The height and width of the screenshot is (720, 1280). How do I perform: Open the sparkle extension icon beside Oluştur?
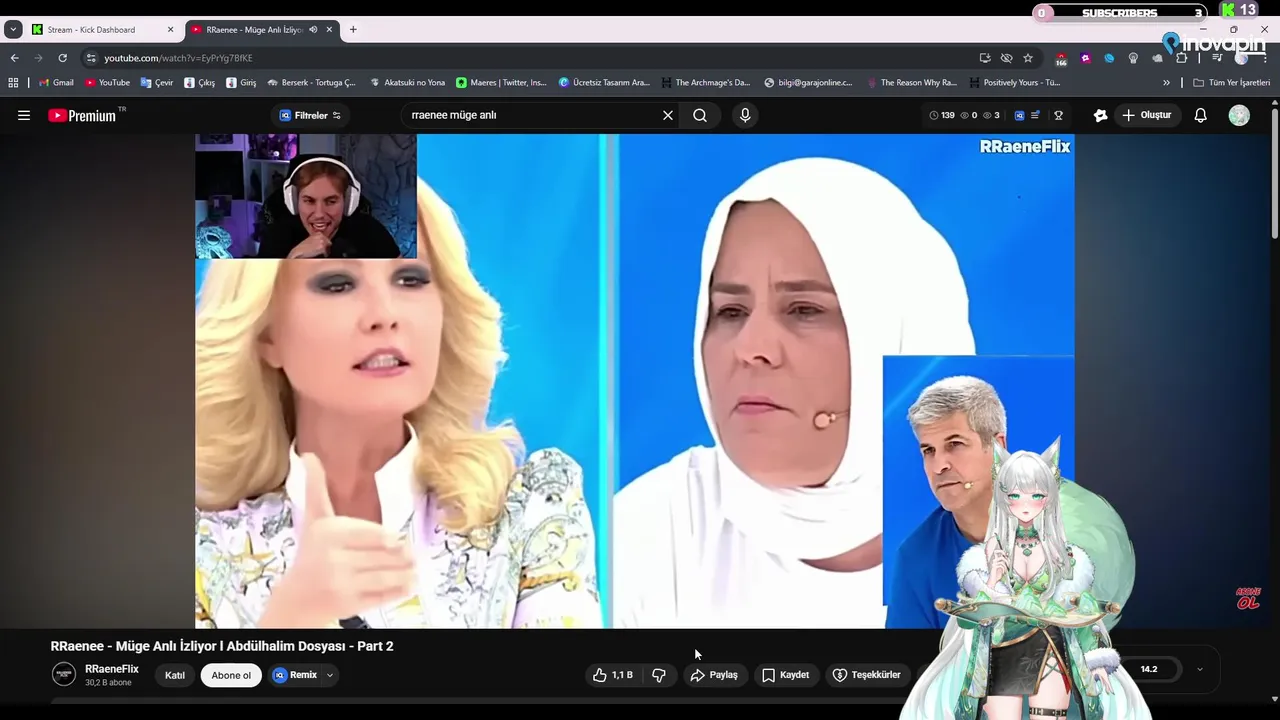pyautogui.click(x=1100, y=115)
